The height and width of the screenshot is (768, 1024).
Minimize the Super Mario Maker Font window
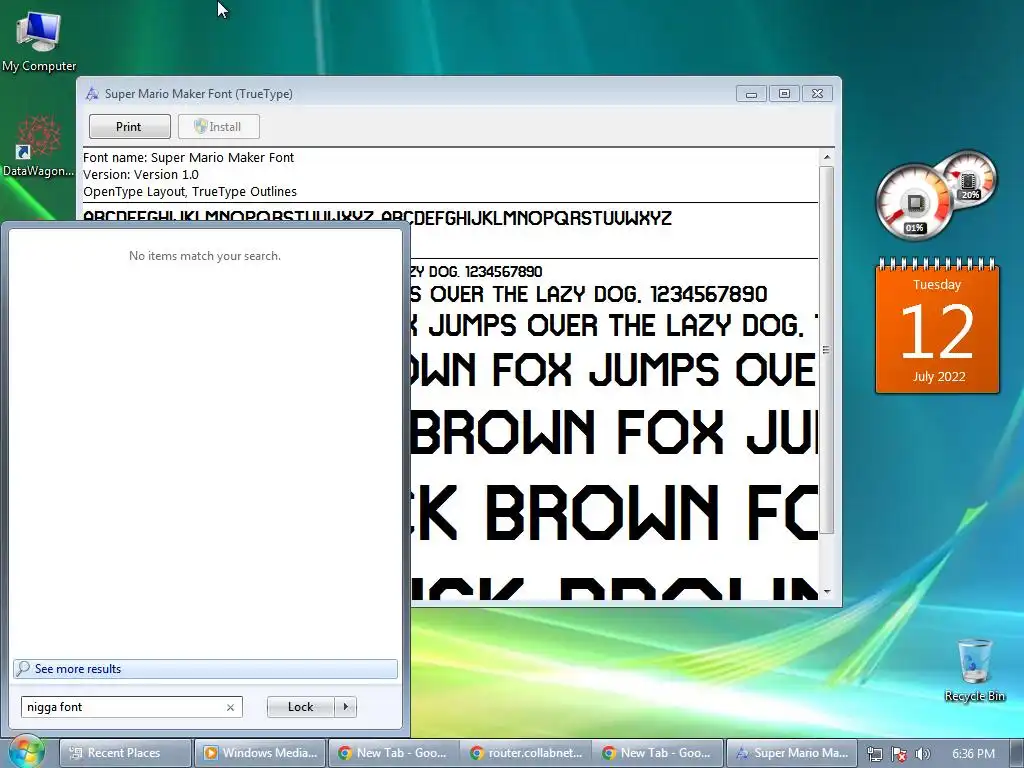751,94
